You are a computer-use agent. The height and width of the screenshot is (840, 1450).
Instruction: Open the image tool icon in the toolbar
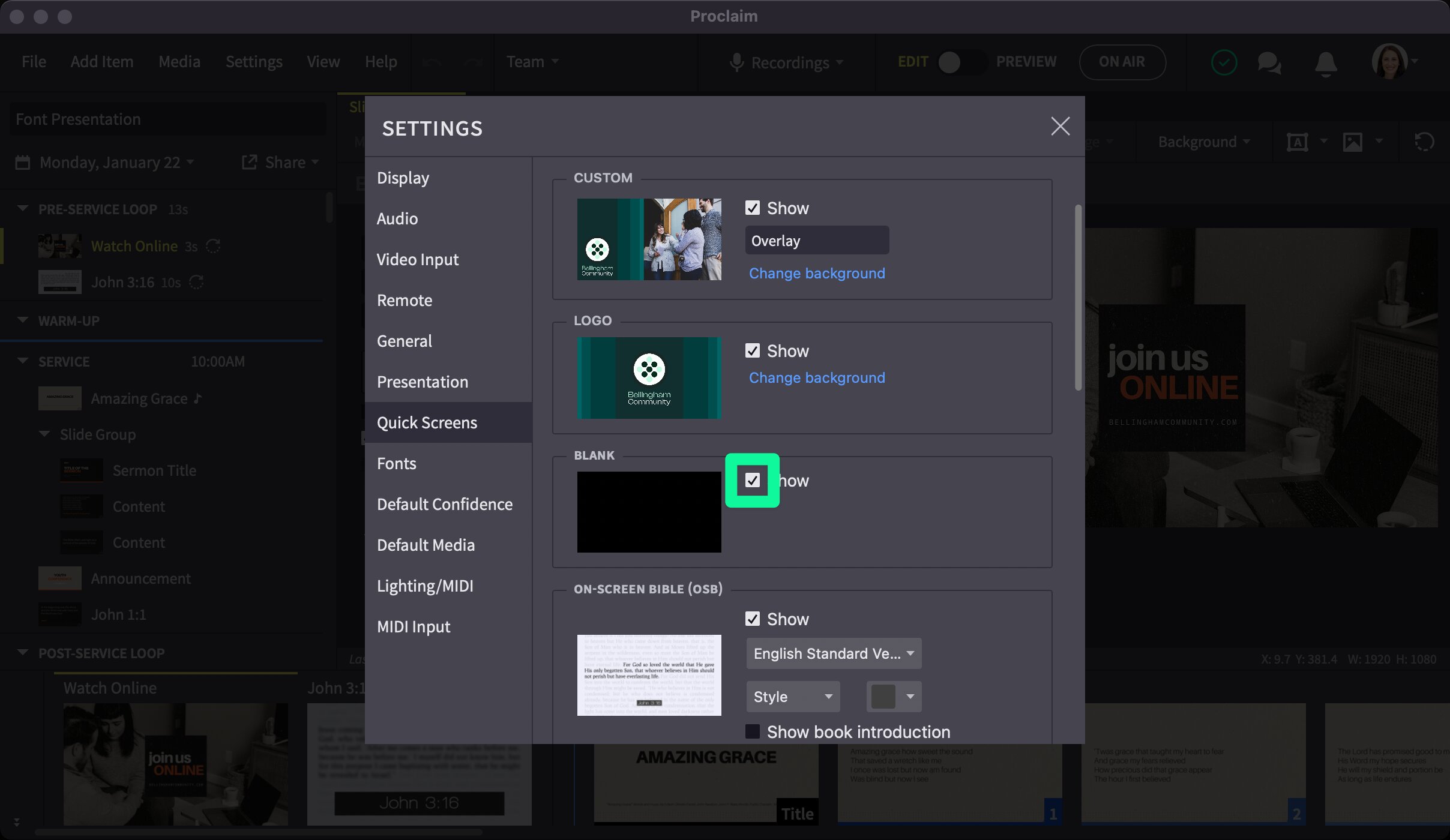pos(1352,142)
